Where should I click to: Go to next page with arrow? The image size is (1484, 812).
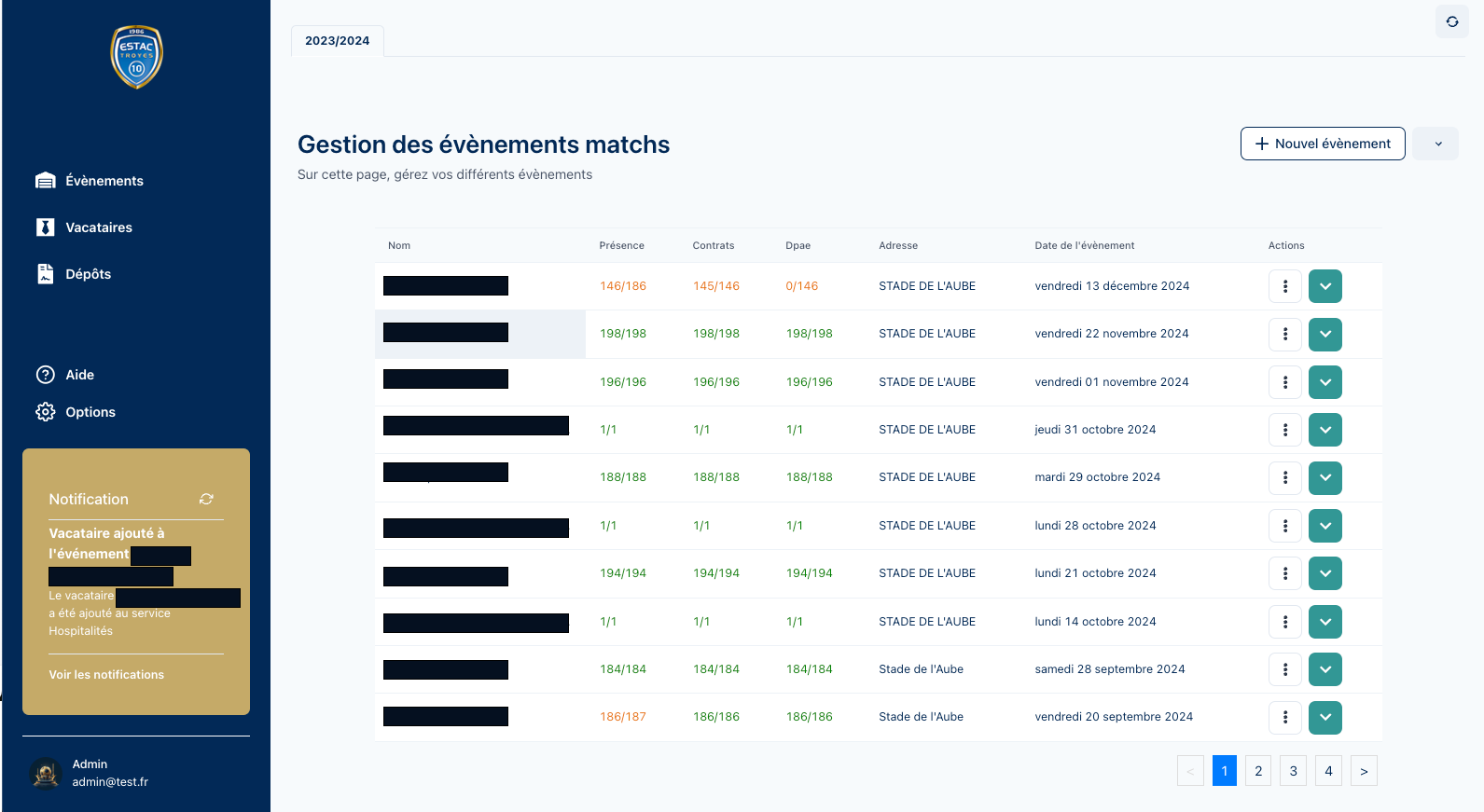(x=1363, y=771)
